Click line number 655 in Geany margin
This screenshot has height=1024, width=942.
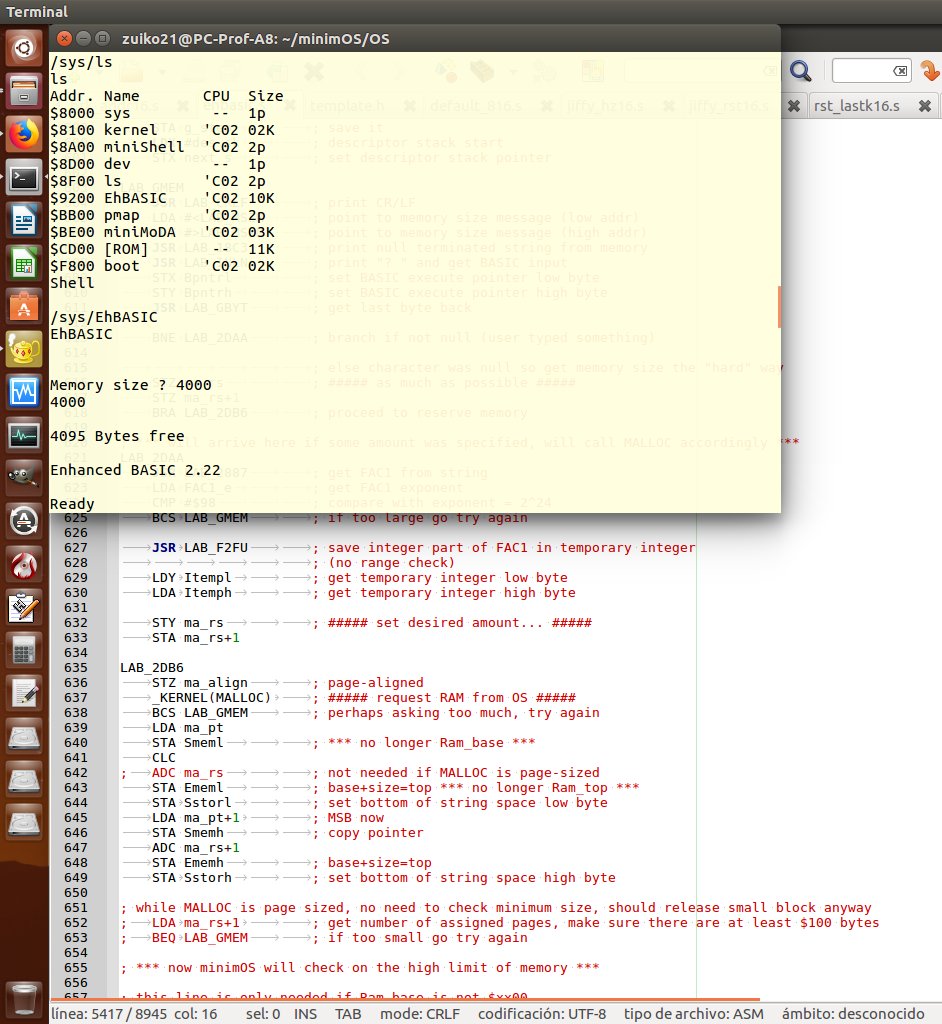click(76, 968)
